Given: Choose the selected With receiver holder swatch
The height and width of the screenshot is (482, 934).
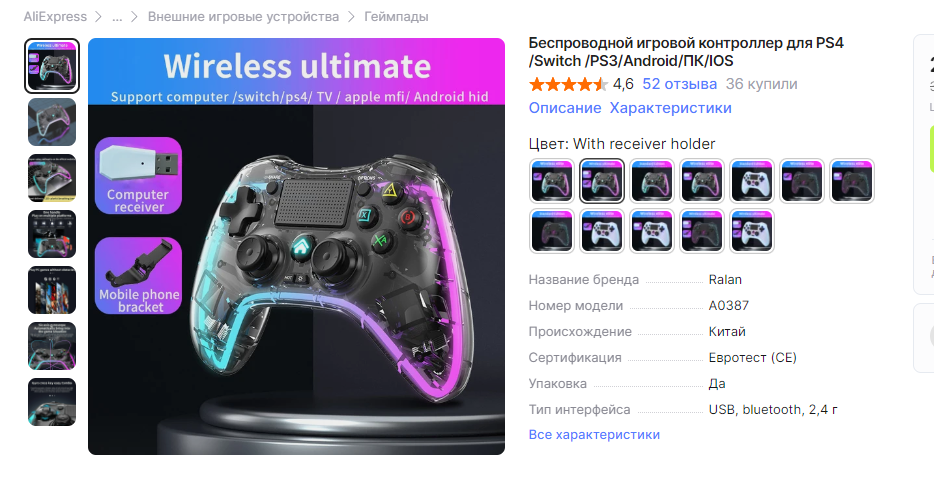Looking at the screenshot, I should pos(602,181).
